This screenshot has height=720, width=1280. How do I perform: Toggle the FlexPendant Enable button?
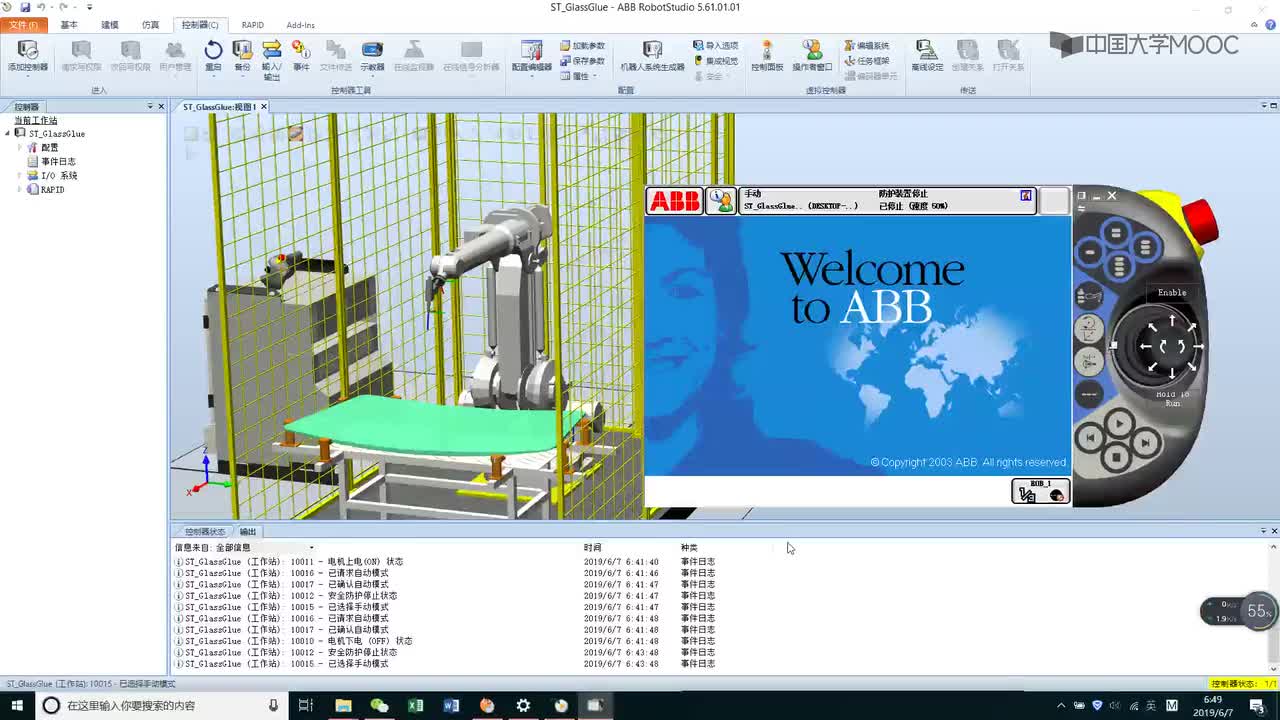pos(1172,293)
